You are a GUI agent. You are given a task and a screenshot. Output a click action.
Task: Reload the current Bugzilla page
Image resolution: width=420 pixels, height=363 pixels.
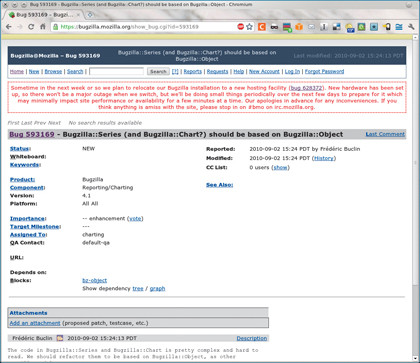point(31,27)
